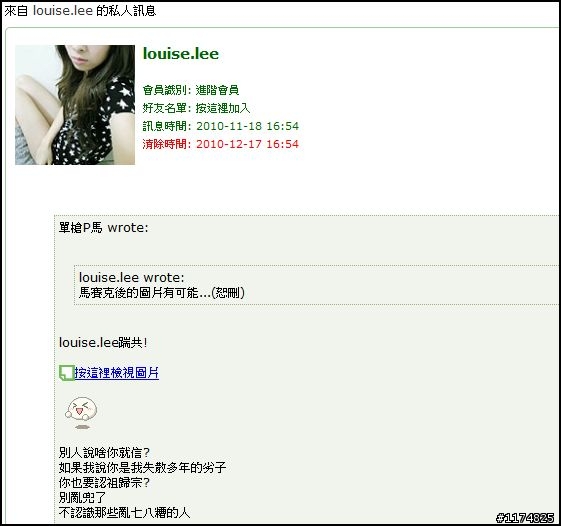Click the 會員識別 label
Viewport: 561px width, 526px height.
[165, 90]
